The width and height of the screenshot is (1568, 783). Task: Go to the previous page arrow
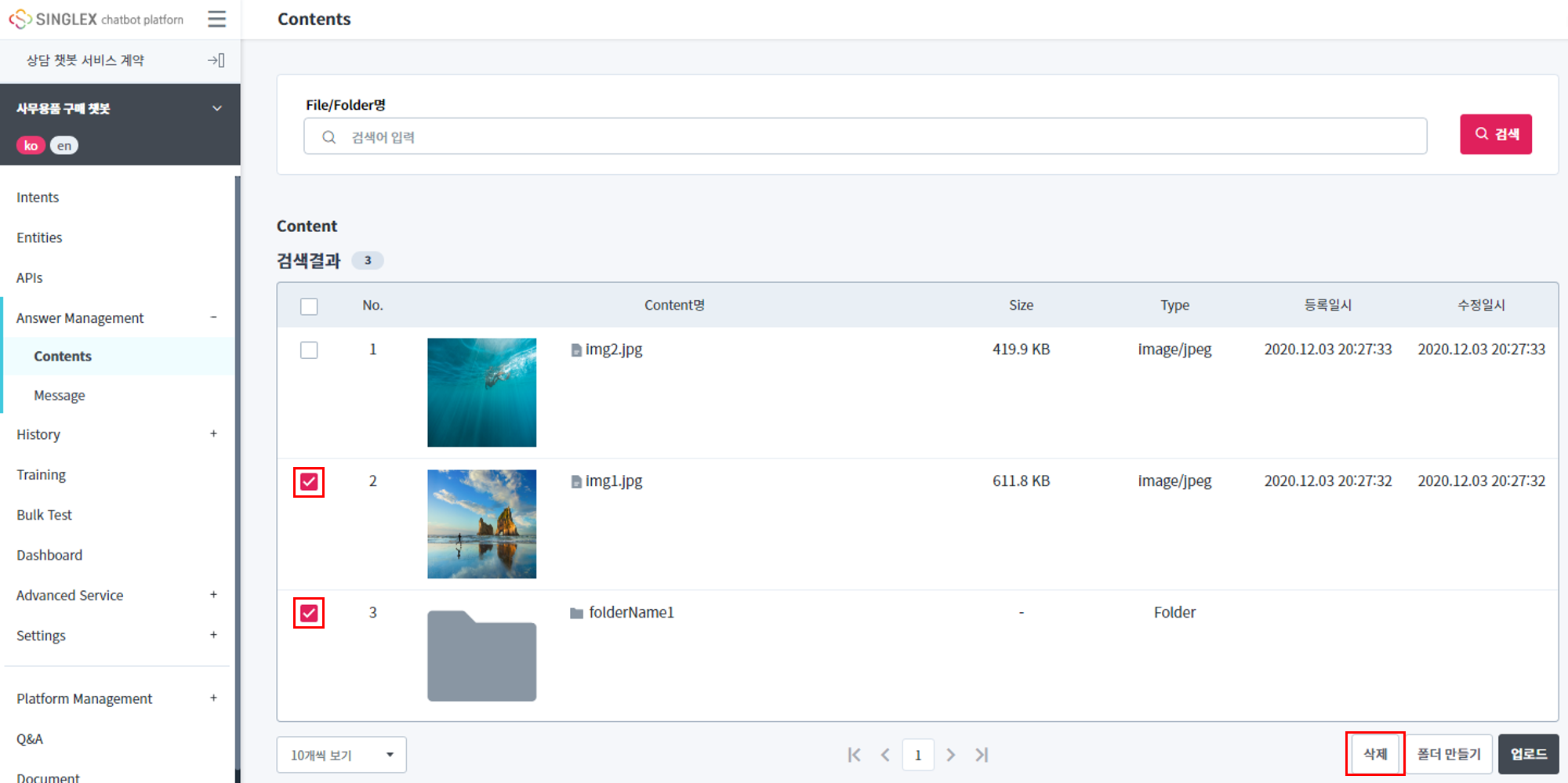[885, 755]
